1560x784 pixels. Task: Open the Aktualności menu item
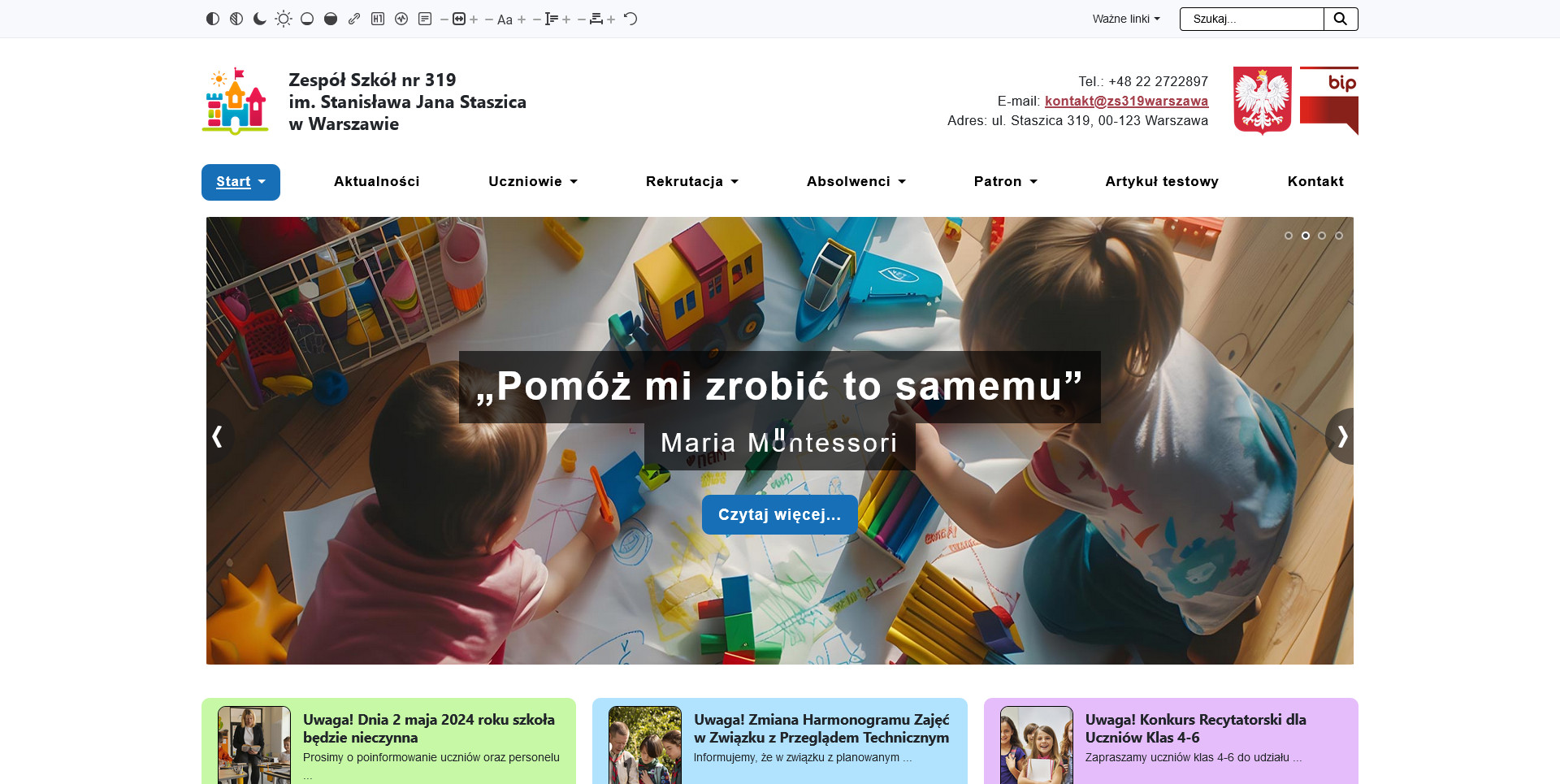376,181
